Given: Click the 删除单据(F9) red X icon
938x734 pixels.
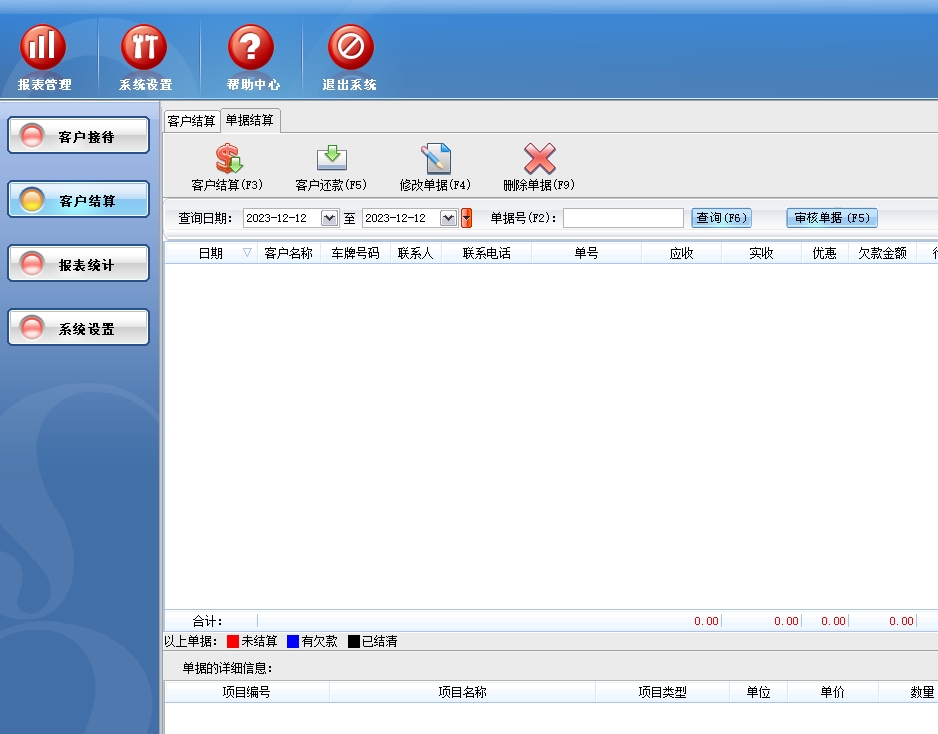Looking at the screenshot, I should click(x=539, y=160).
